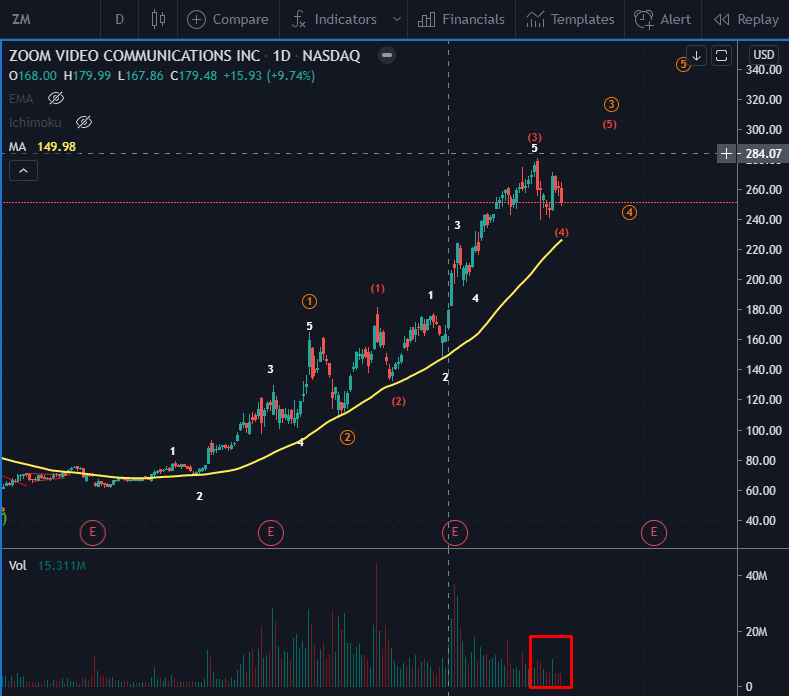789x696 pixels.
Task: Click the rightmost earnings E marker
Action: tap(654, 532)
